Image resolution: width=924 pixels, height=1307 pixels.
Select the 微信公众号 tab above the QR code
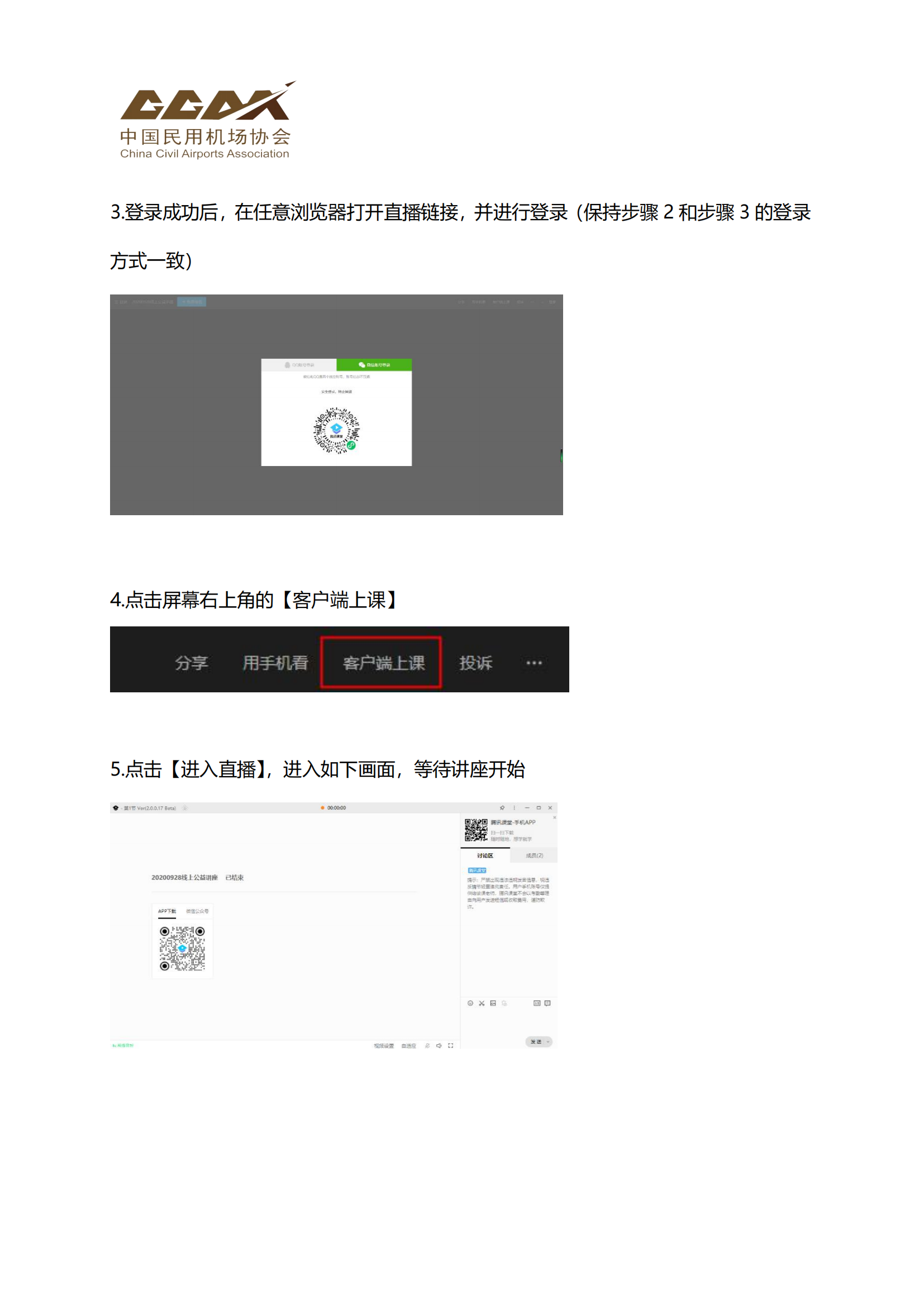[197, 911]
